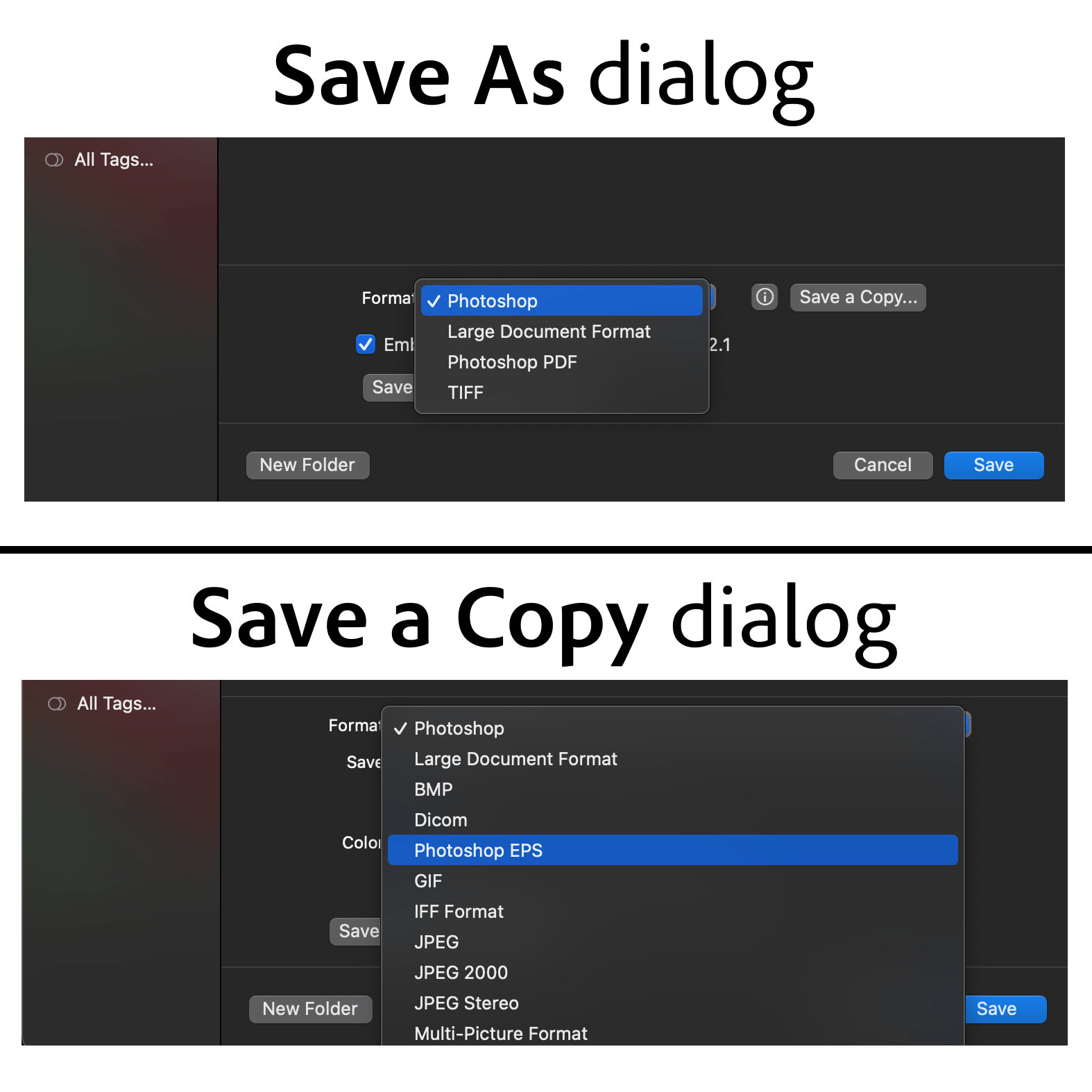
Task: Click All Tags... in Save As sidebar
Action: pos(114,160)
